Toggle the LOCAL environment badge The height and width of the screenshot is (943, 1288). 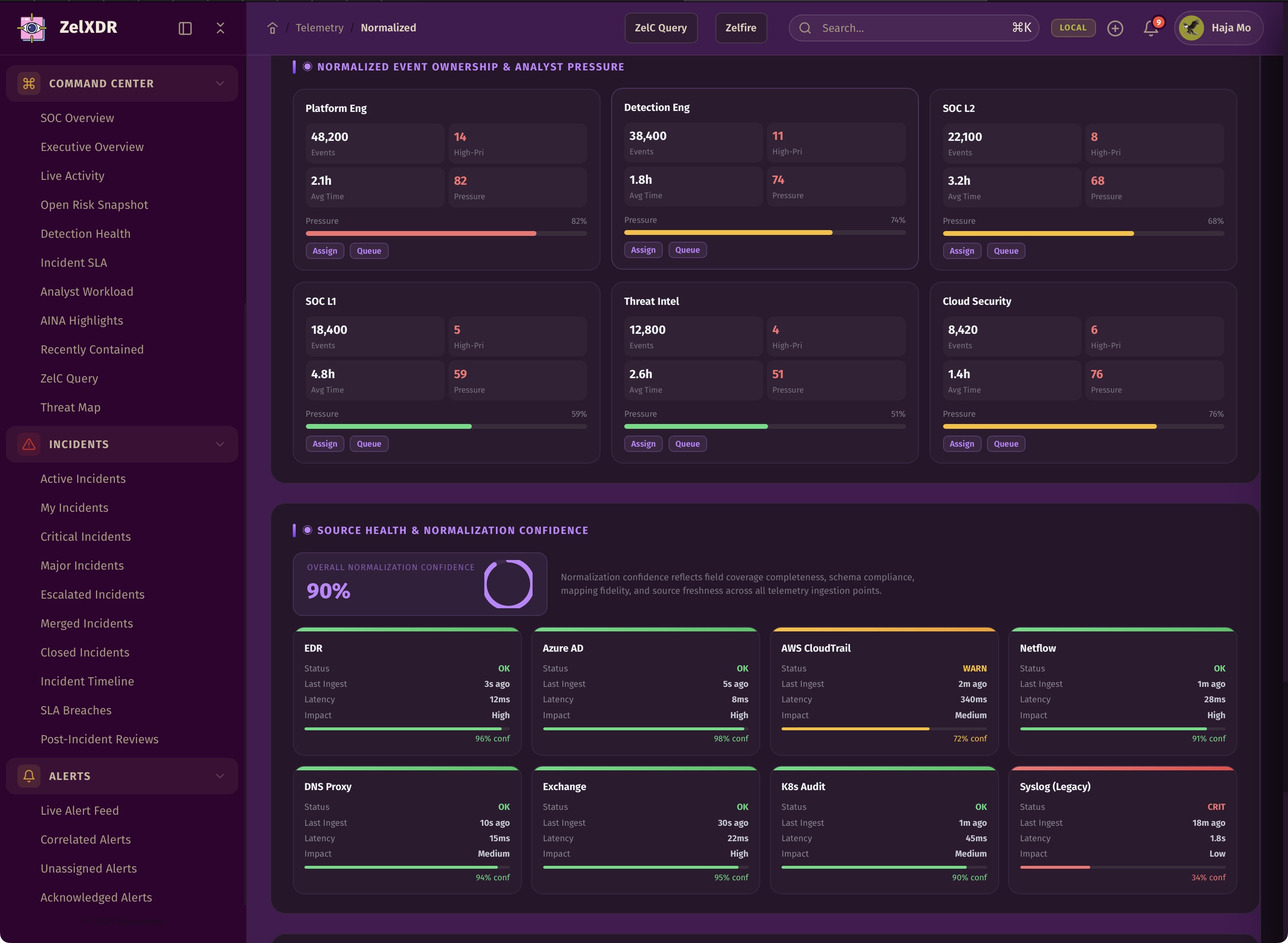click(x=1073, y=27)
